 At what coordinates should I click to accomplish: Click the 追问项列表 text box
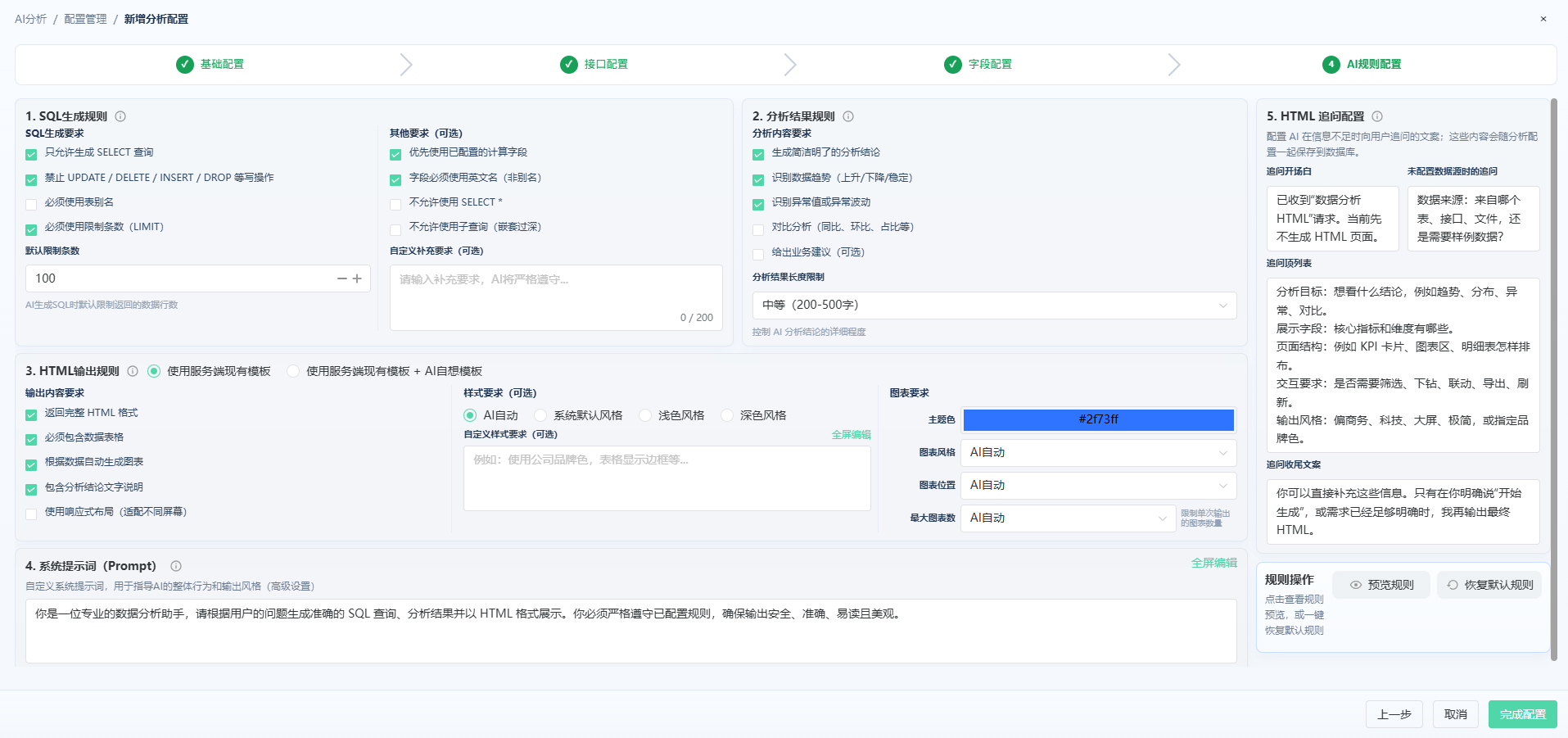tap(1403, 365)
